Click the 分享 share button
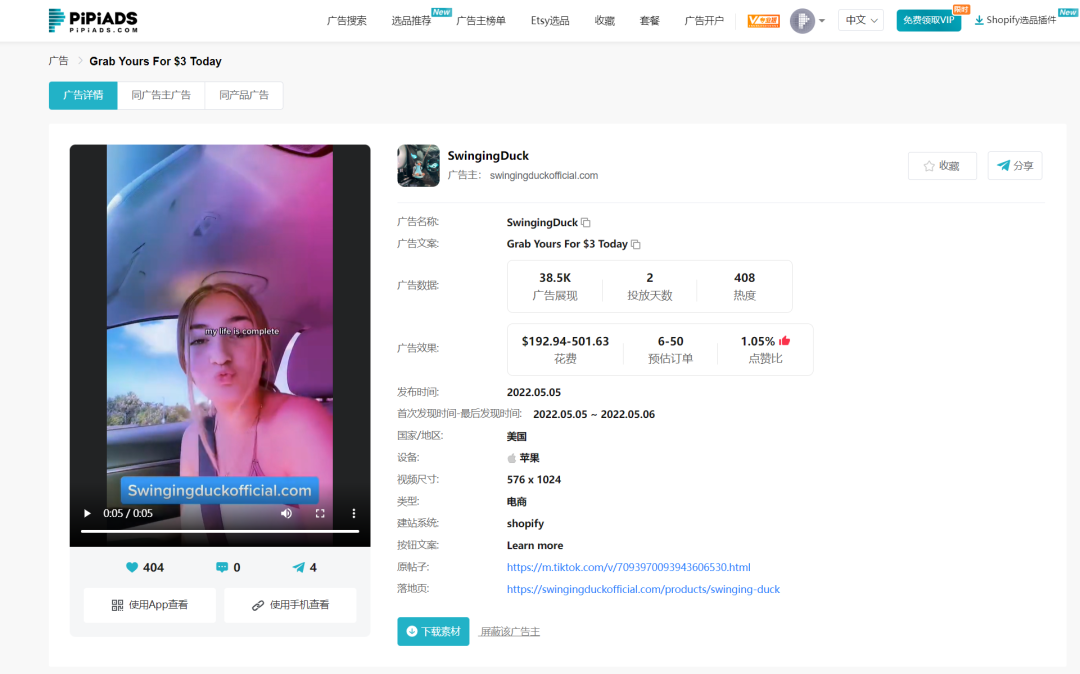The width and height of the screenshot is (1080, 674). (1015, 166)
